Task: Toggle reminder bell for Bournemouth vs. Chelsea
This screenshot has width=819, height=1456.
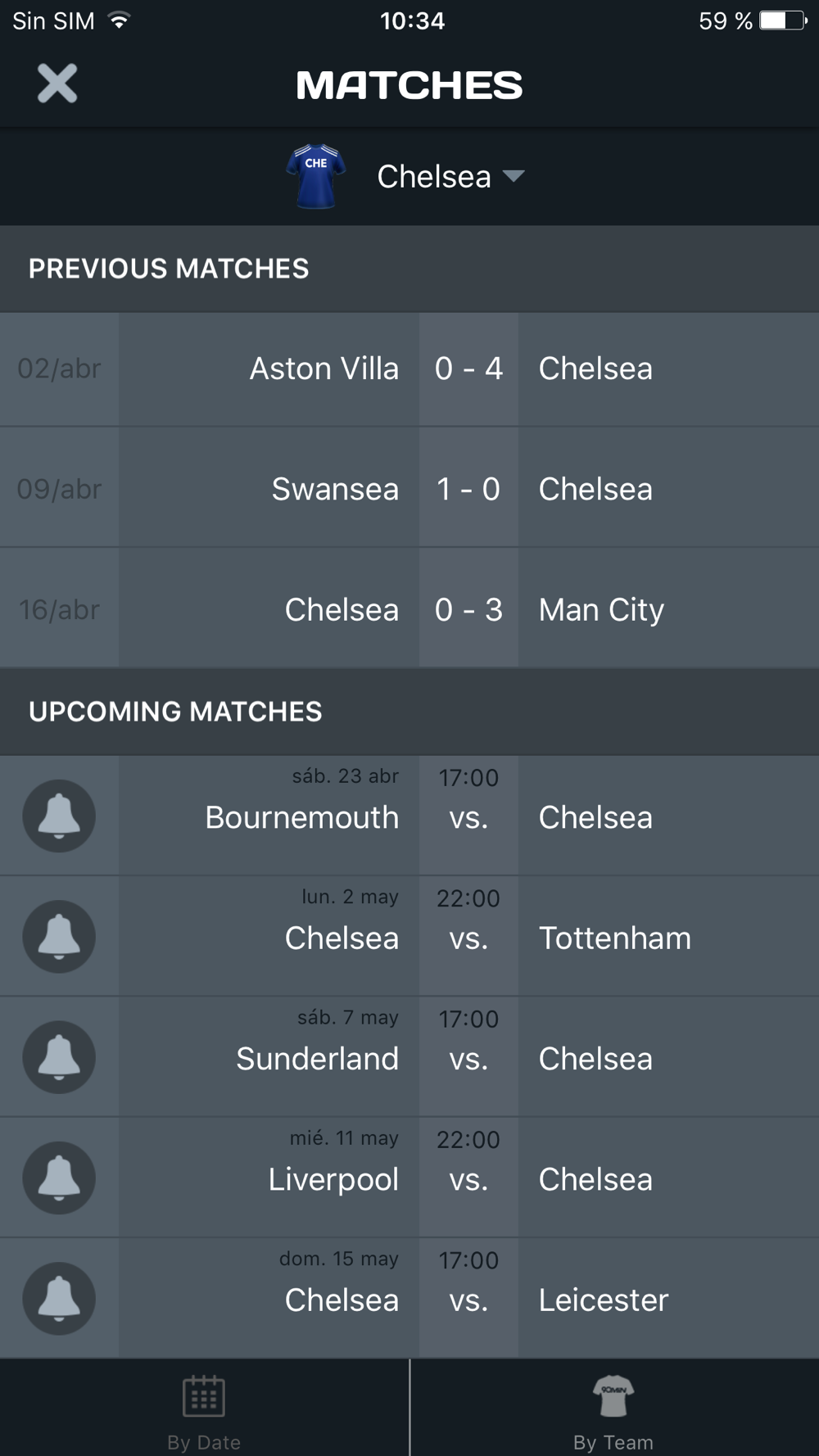Action: [59, 816]
